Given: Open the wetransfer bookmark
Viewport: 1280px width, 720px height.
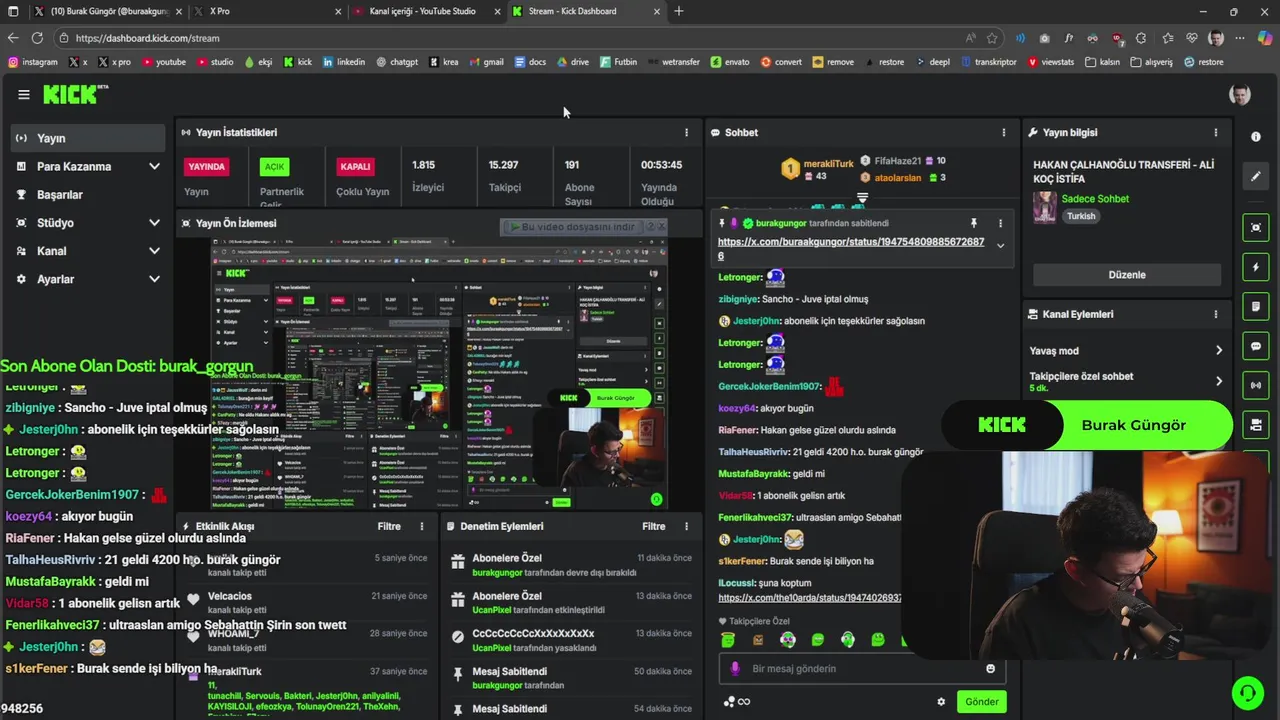Looking at the screenshot, I should coord(673,62).
